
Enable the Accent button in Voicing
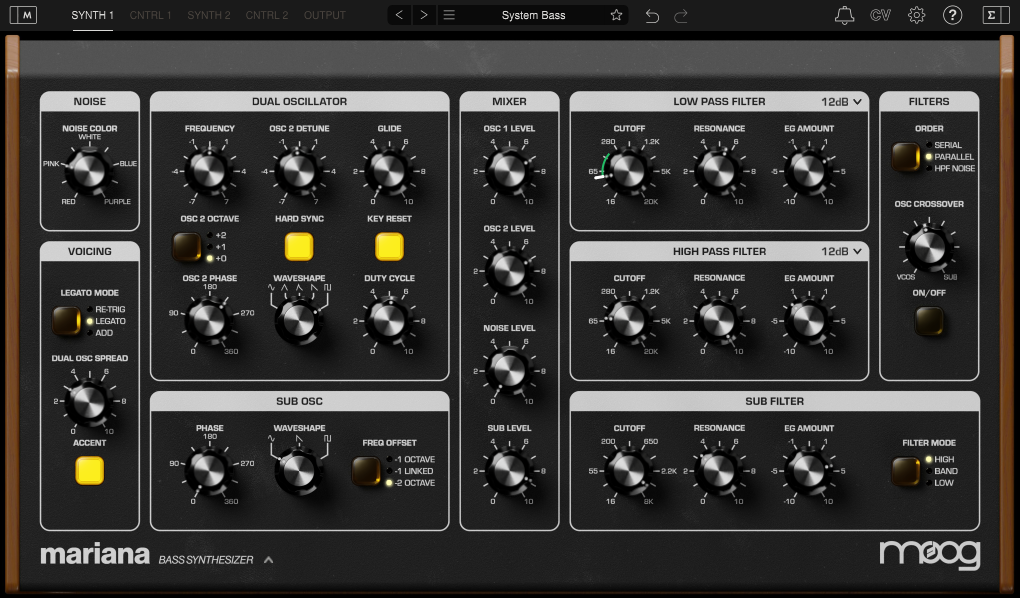point(90,470)
